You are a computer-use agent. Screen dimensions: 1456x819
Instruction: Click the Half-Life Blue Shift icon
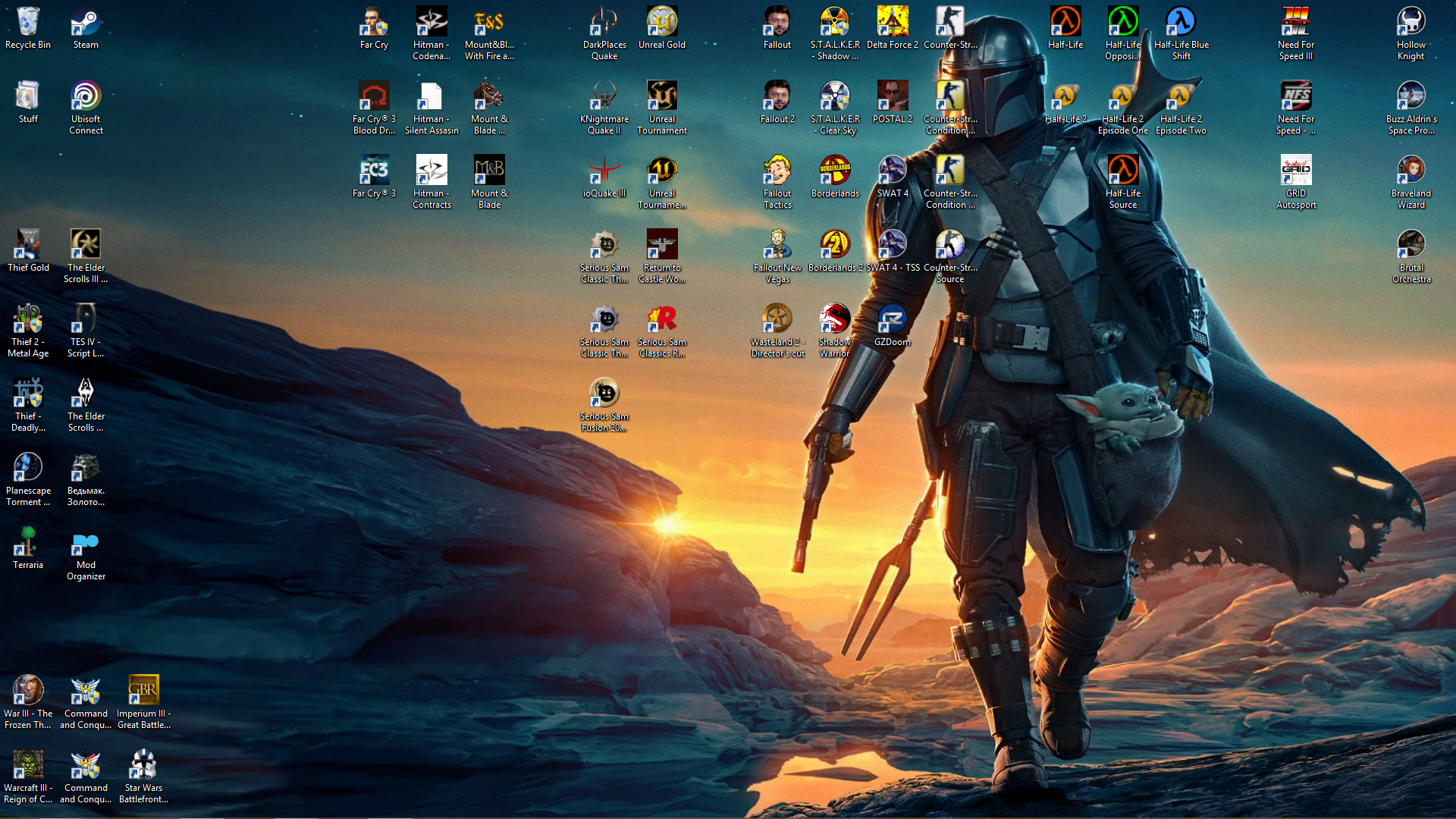coord(1181,22)
